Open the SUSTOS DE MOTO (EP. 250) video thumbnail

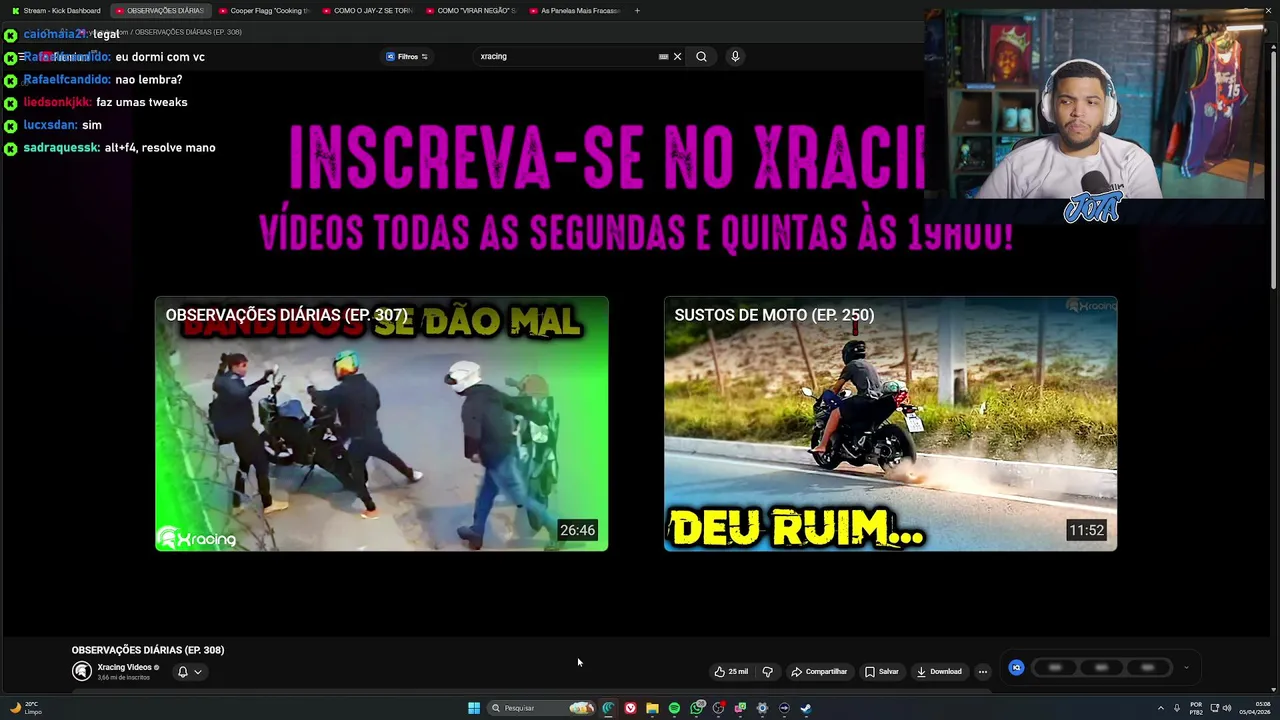tap(890, 423)
